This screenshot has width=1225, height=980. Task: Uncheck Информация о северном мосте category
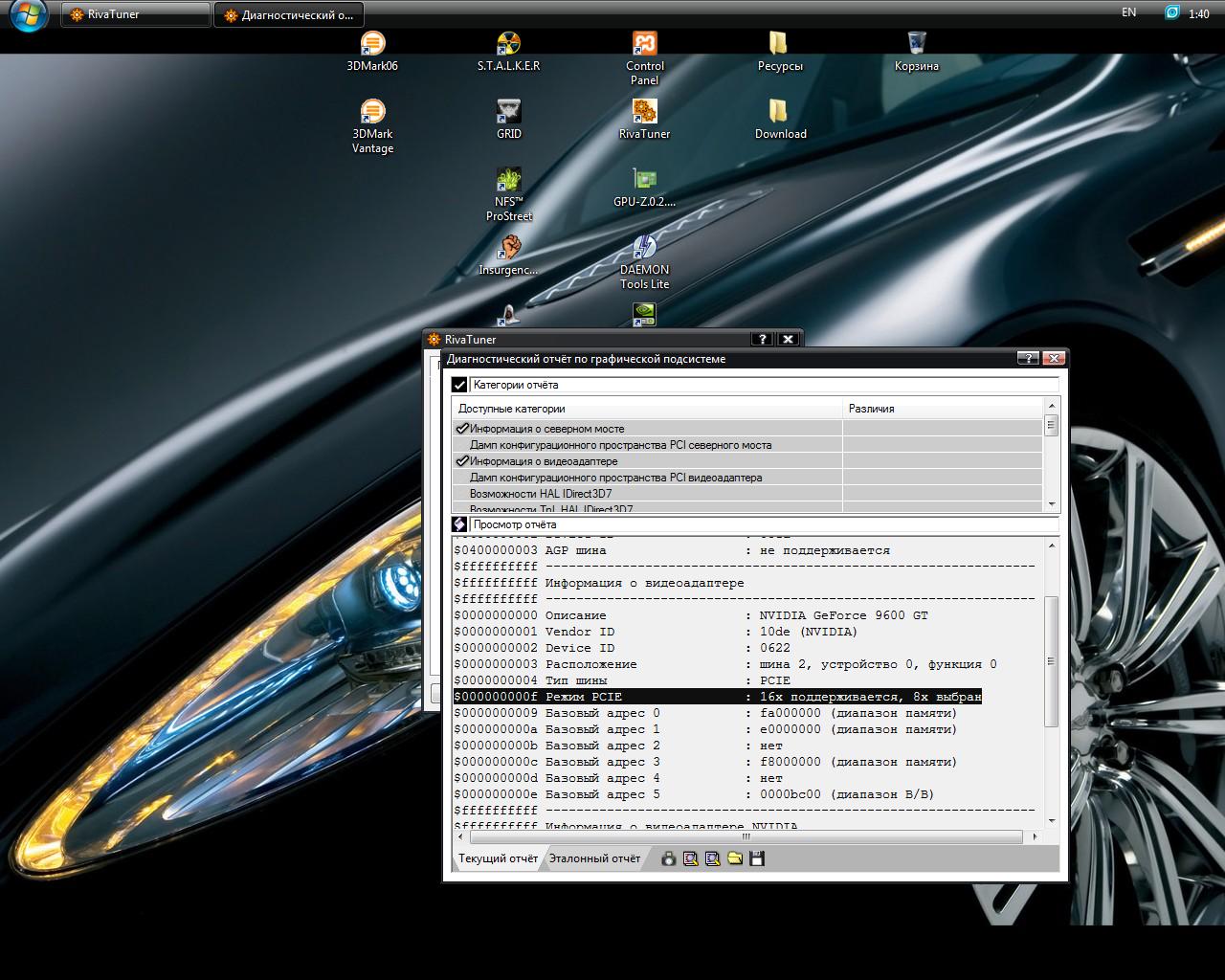462,429
